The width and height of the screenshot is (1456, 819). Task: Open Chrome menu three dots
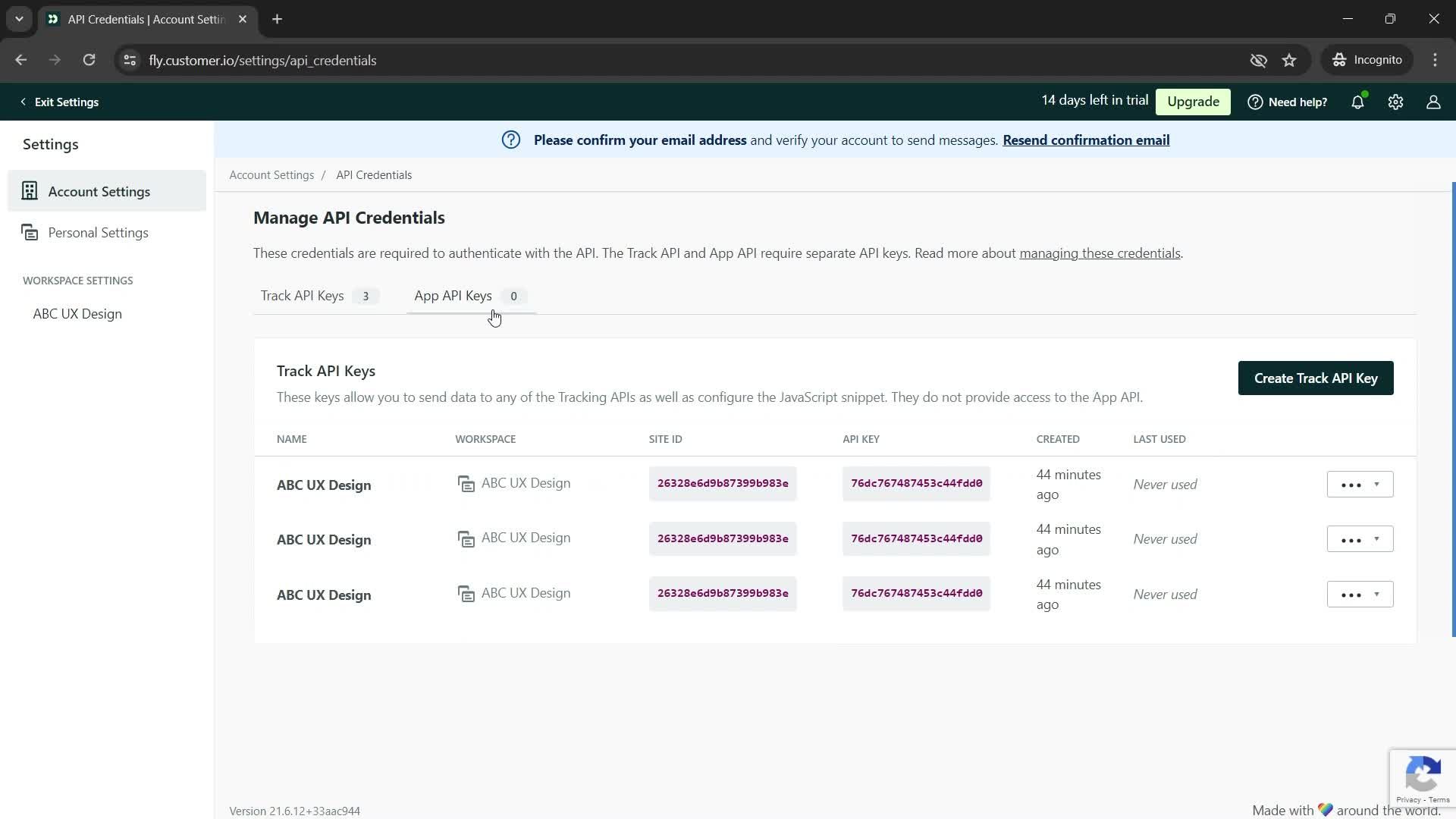tap(1435, 60)
